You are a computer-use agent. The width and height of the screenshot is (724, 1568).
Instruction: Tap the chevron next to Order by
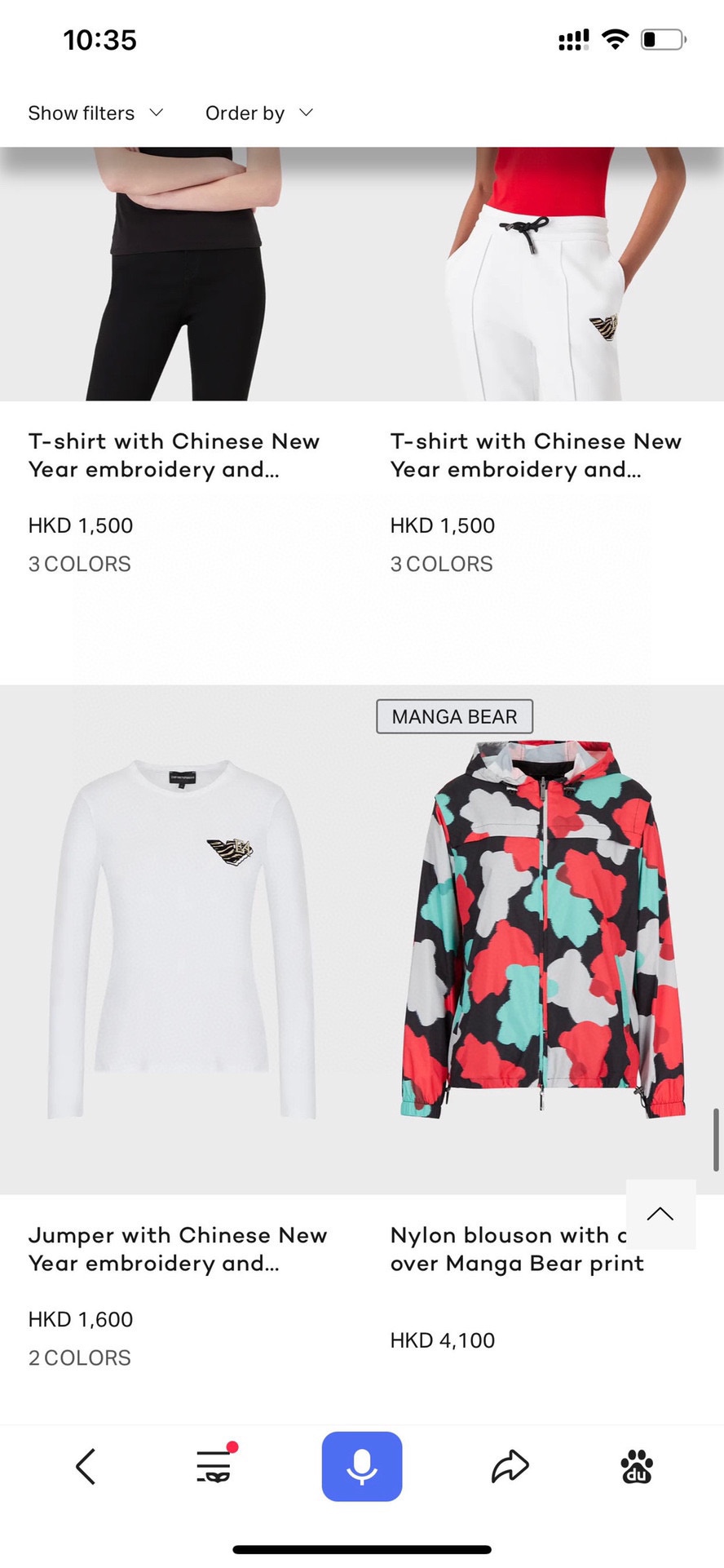click(x=306, y=113)
